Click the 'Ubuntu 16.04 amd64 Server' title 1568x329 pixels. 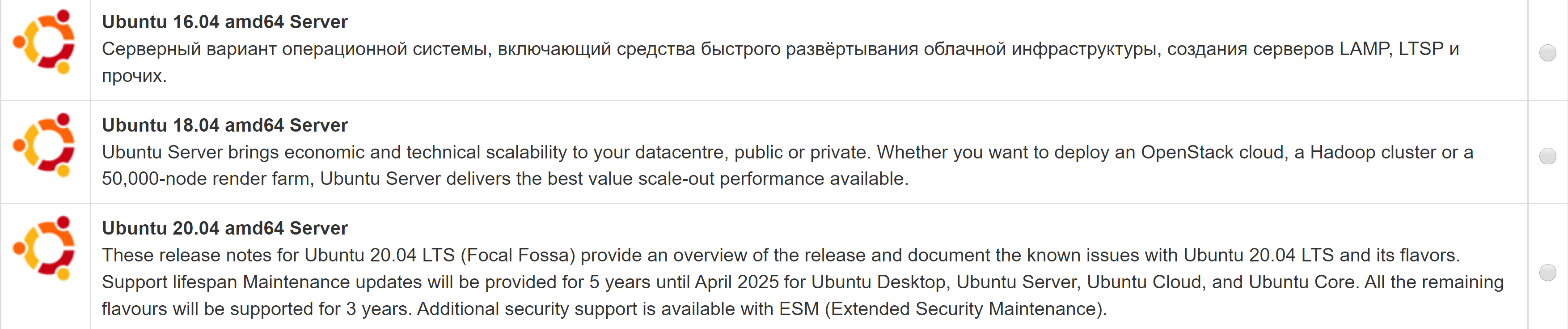[224, 22]
